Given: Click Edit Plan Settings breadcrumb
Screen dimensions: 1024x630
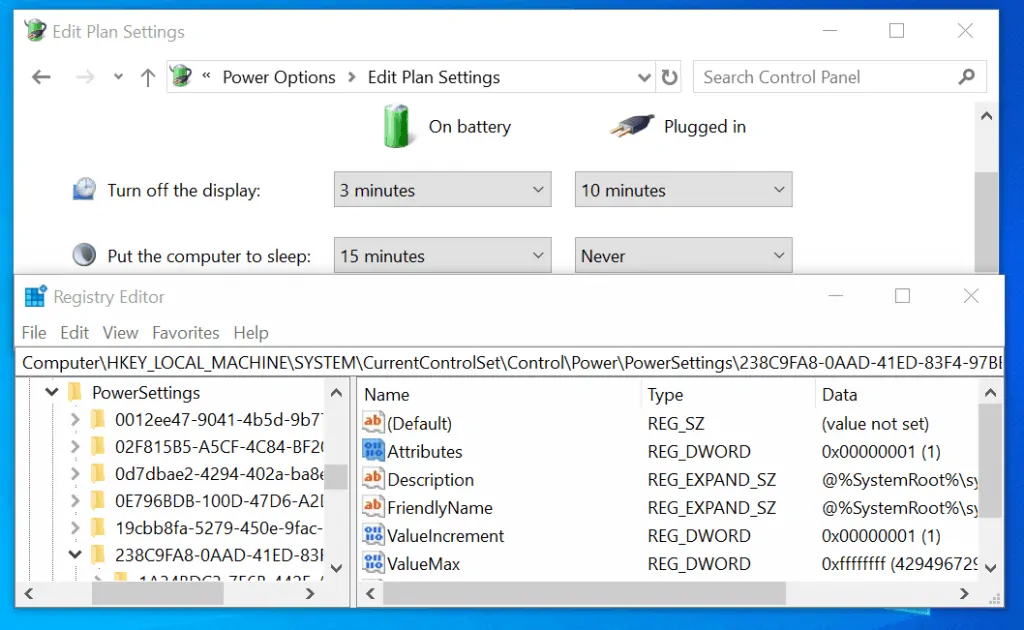Looking at the screenshot, I should (x=434, y=77).
